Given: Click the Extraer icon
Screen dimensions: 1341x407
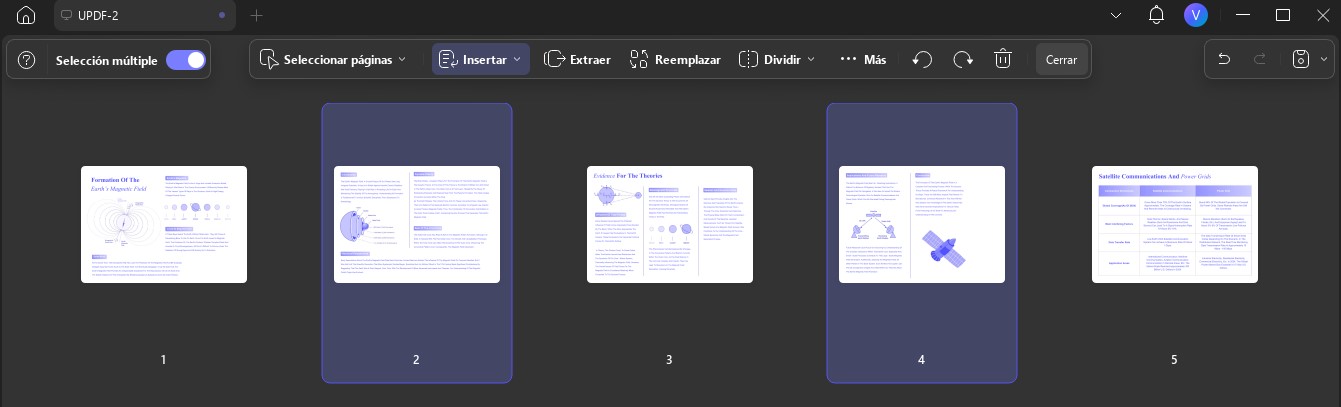Looking at the screenshot, I should [554, 59].
